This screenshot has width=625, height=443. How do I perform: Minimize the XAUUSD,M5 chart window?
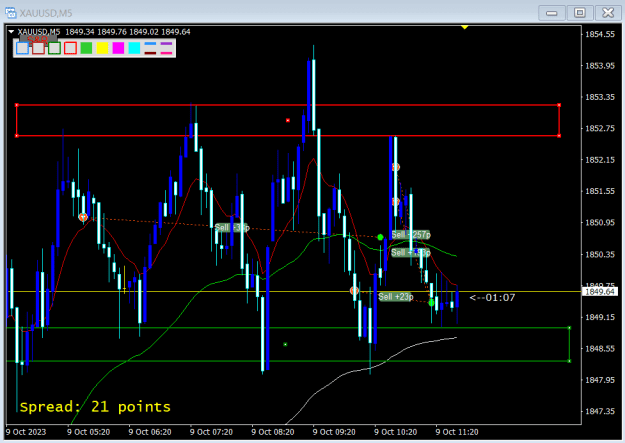click(x=552, y=13)
